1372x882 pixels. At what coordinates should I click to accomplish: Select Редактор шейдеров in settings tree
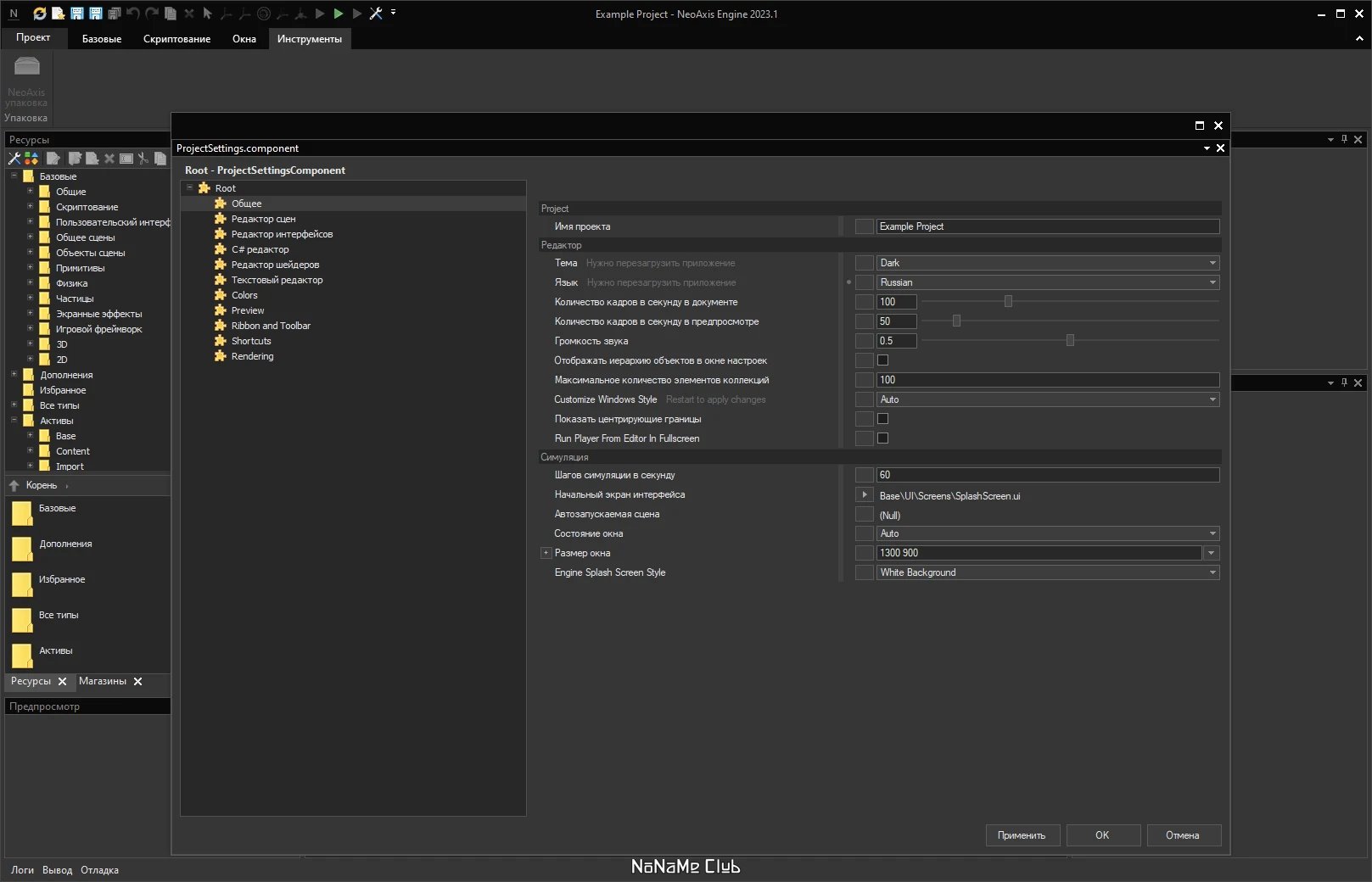(275, 265)
